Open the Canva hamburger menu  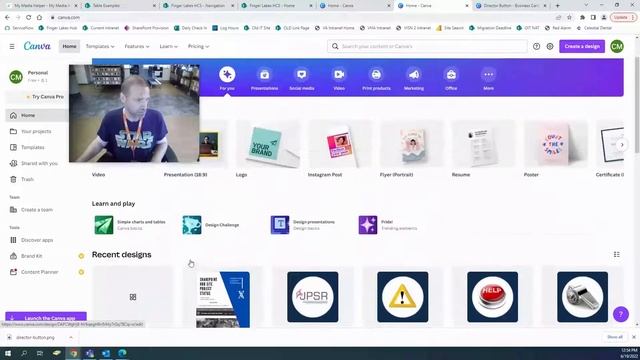pyautogui.click(x=12, y=47)
